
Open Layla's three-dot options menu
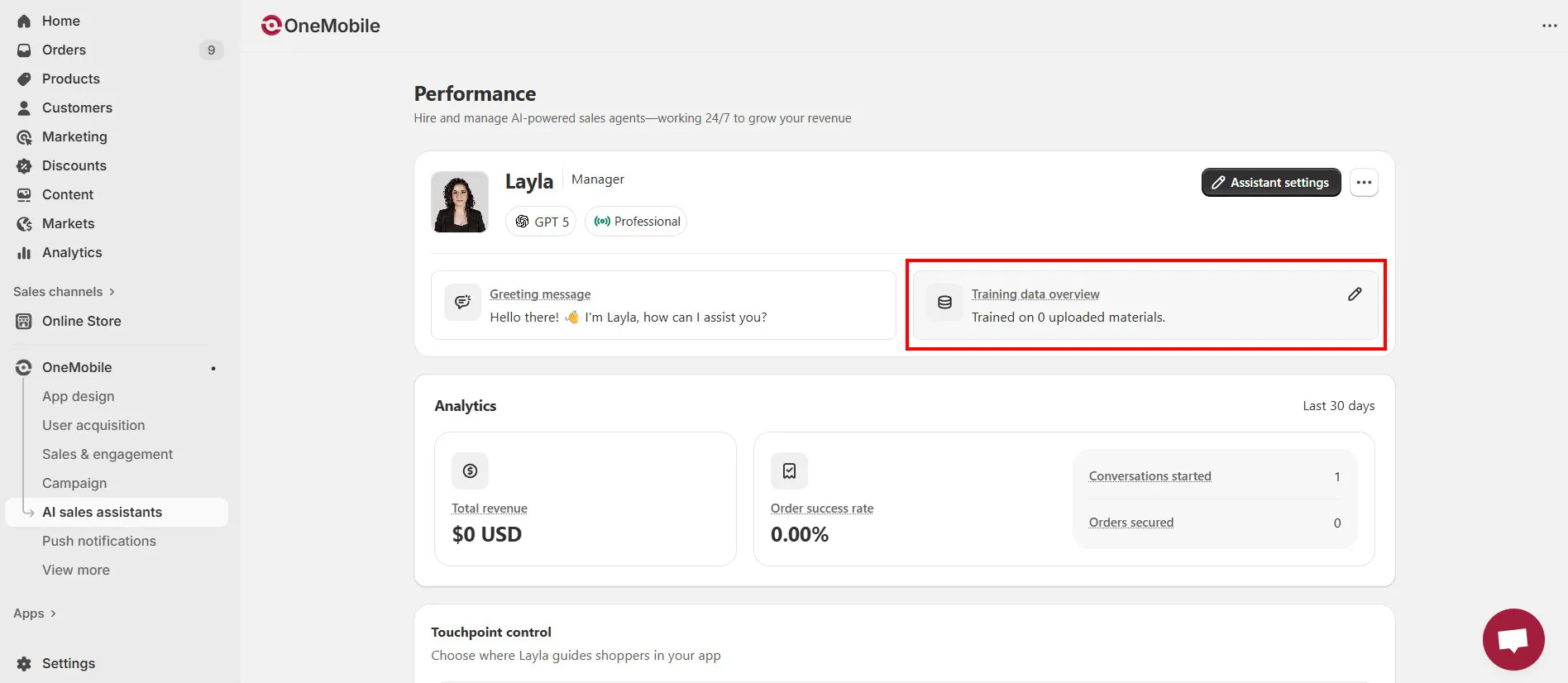pos(1364,183)
